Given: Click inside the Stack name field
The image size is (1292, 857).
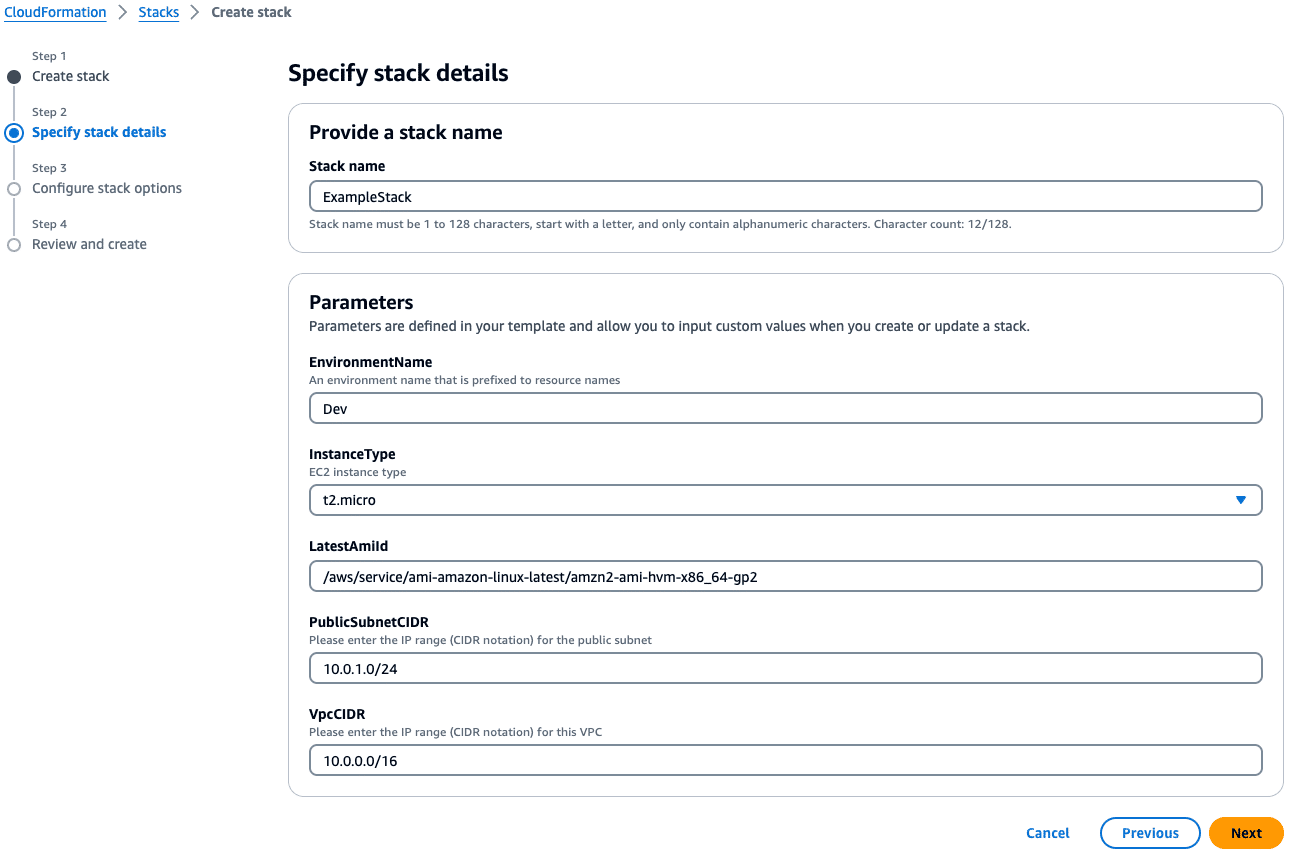Looking at the screenshot, I should pos(785,196).
